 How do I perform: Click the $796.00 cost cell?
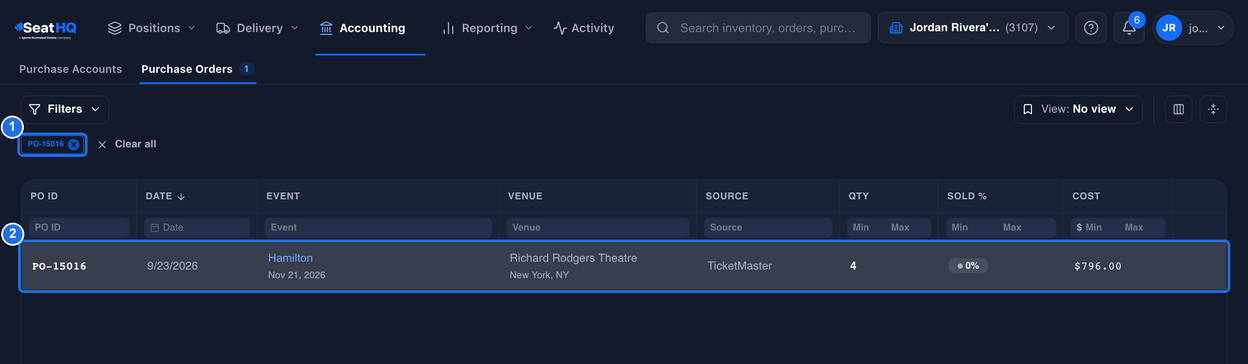tap(1097, 266)
